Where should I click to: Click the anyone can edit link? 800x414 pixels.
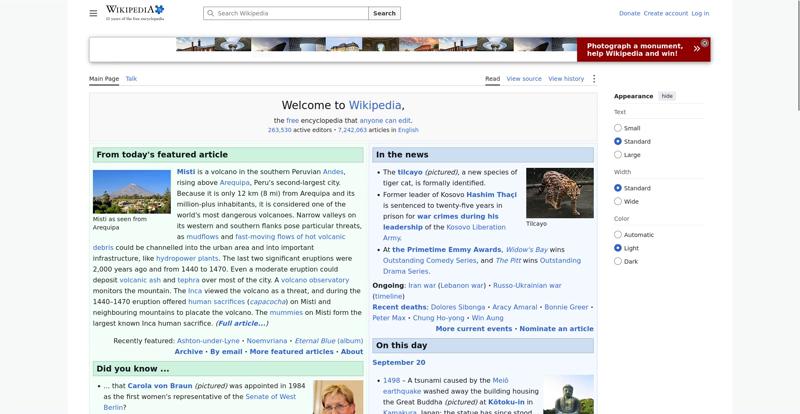click(x=385, y=120)
